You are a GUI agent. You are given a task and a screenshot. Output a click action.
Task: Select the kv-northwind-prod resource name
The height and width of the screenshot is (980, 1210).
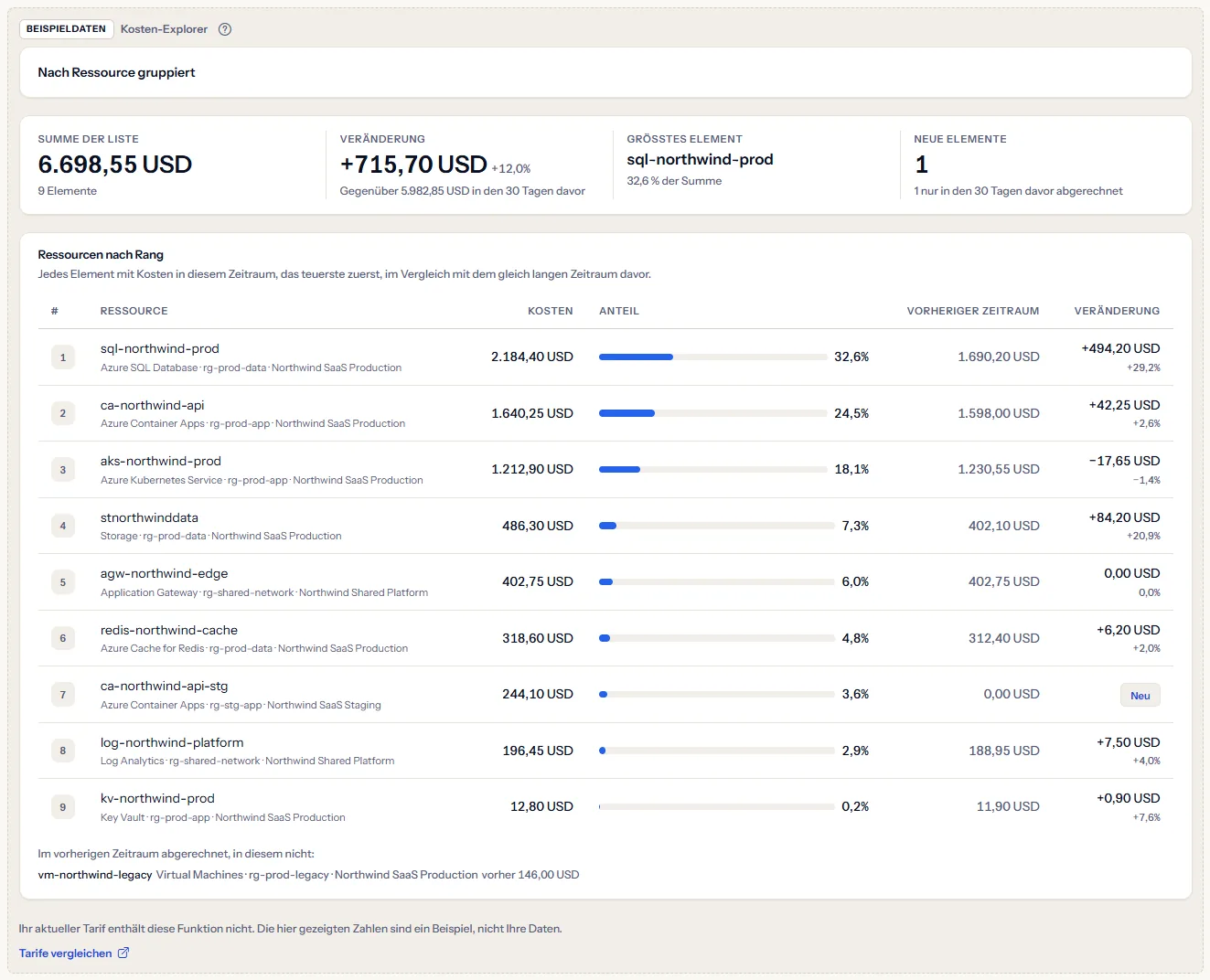pyautogui.click(x=157, y=798)
